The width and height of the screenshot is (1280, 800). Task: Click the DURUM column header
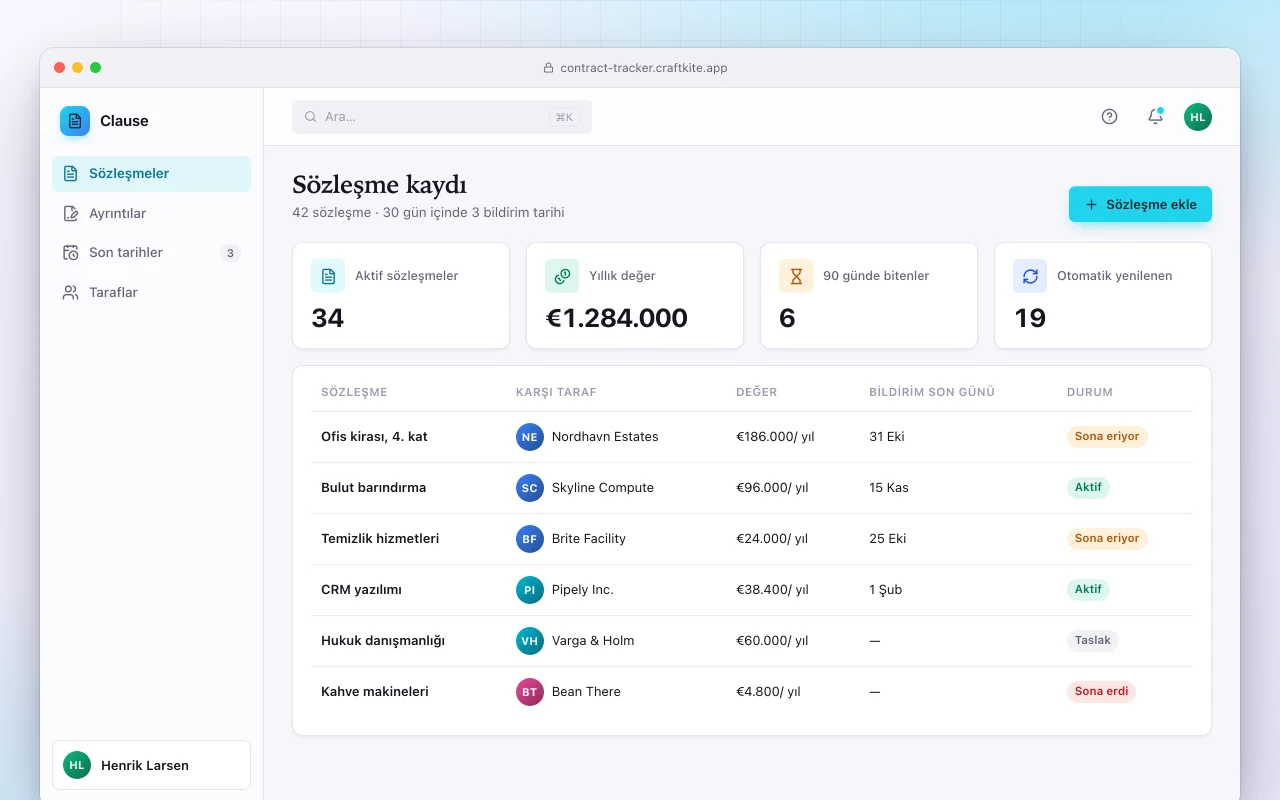[1090, 392]
